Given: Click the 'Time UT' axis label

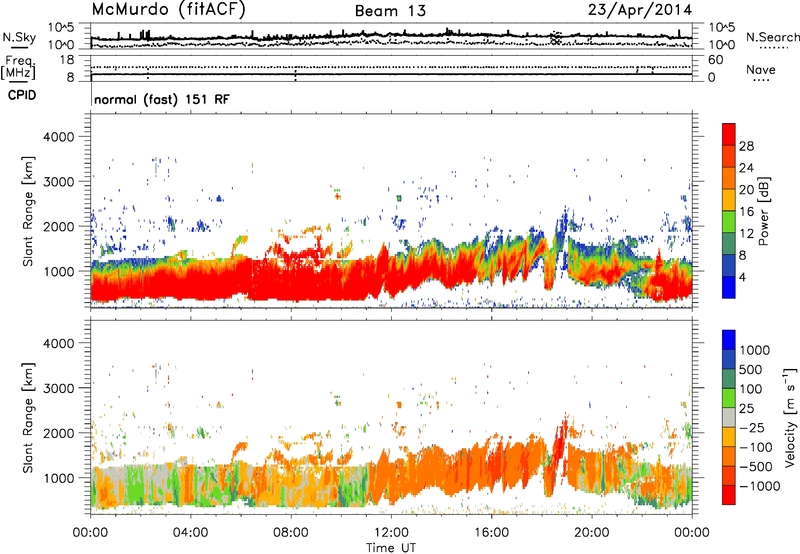Looking at the screenshot, I should (x=391, y=548).
